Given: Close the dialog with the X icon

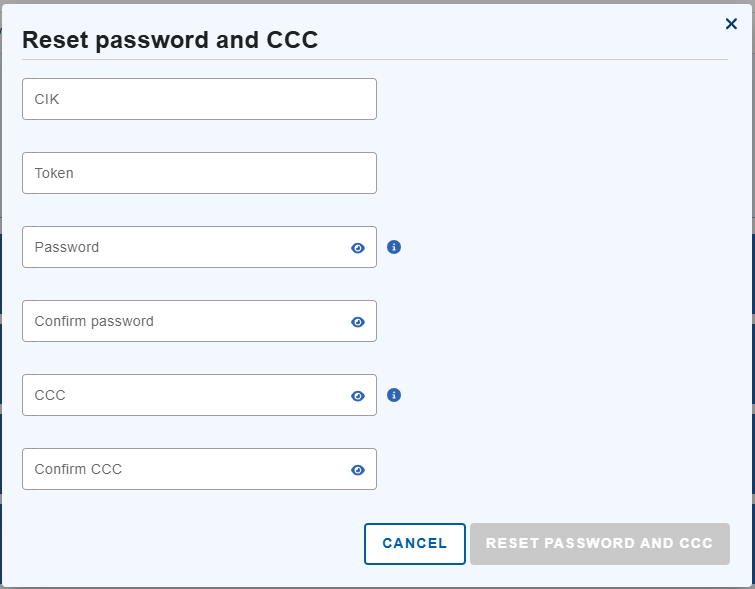Looking at the screenshot, I should pos(731,24).
